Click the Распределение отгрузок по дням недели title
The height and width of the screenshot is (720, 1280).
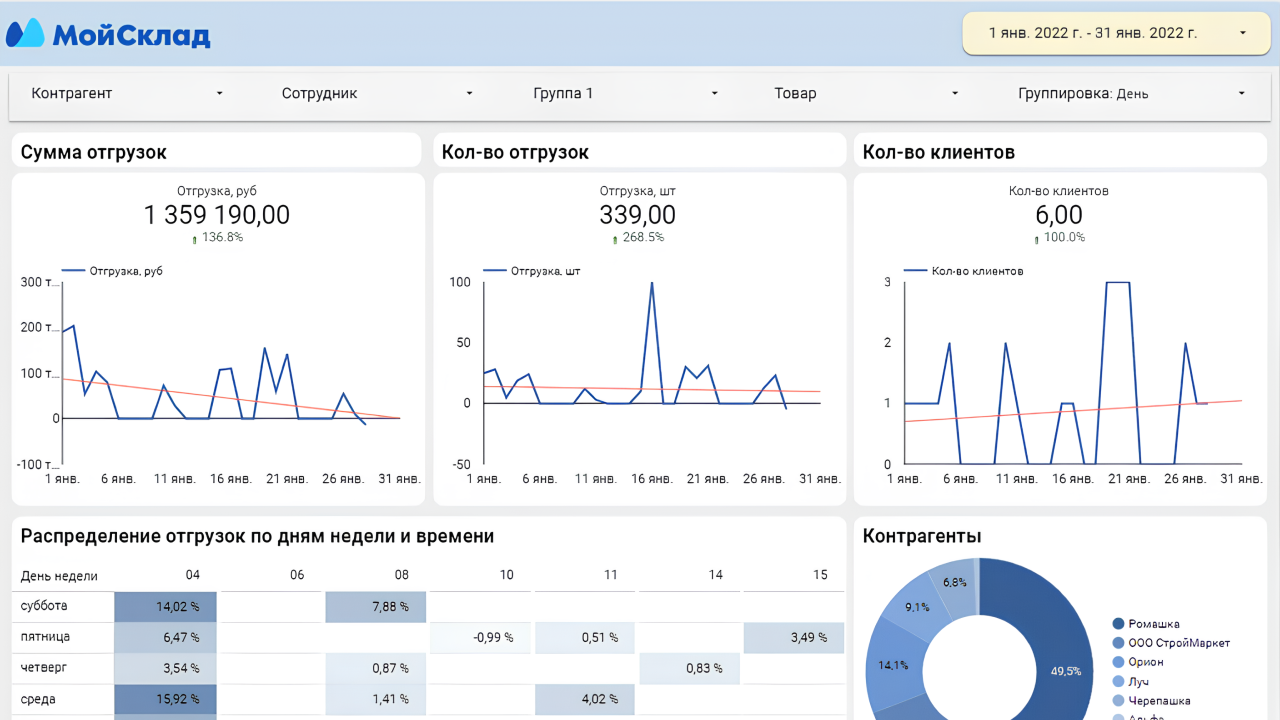tap(258, 536)
